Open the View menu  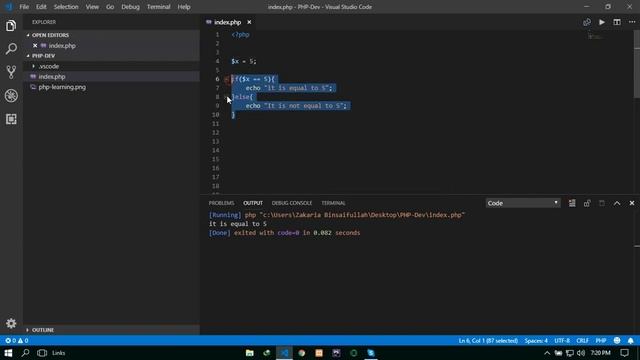pos(92,7)
